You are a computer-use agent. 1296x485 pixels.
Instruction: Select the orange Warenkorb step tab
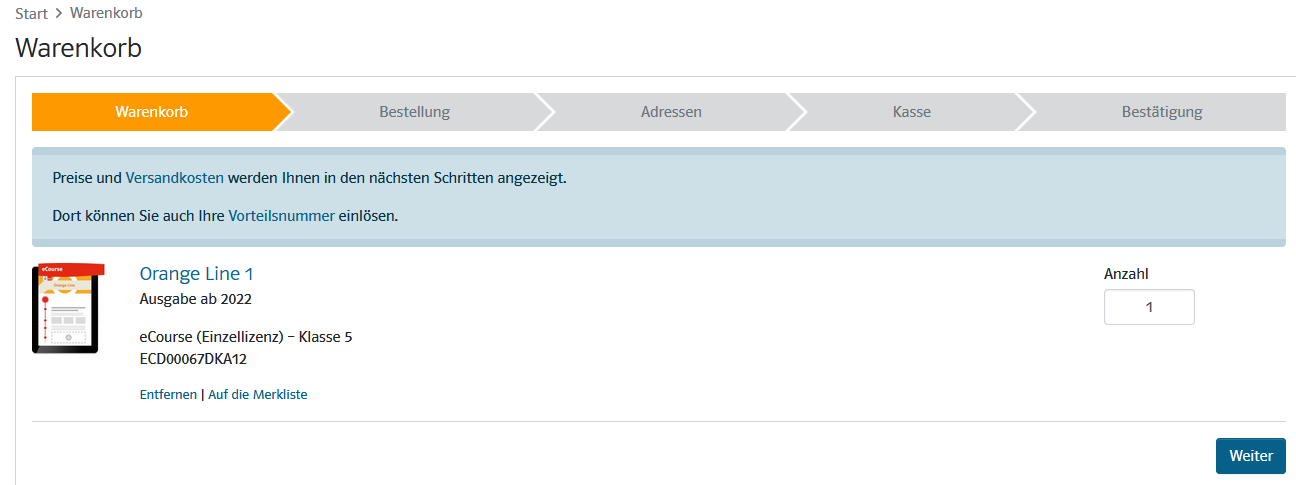(x=152, y=112)
